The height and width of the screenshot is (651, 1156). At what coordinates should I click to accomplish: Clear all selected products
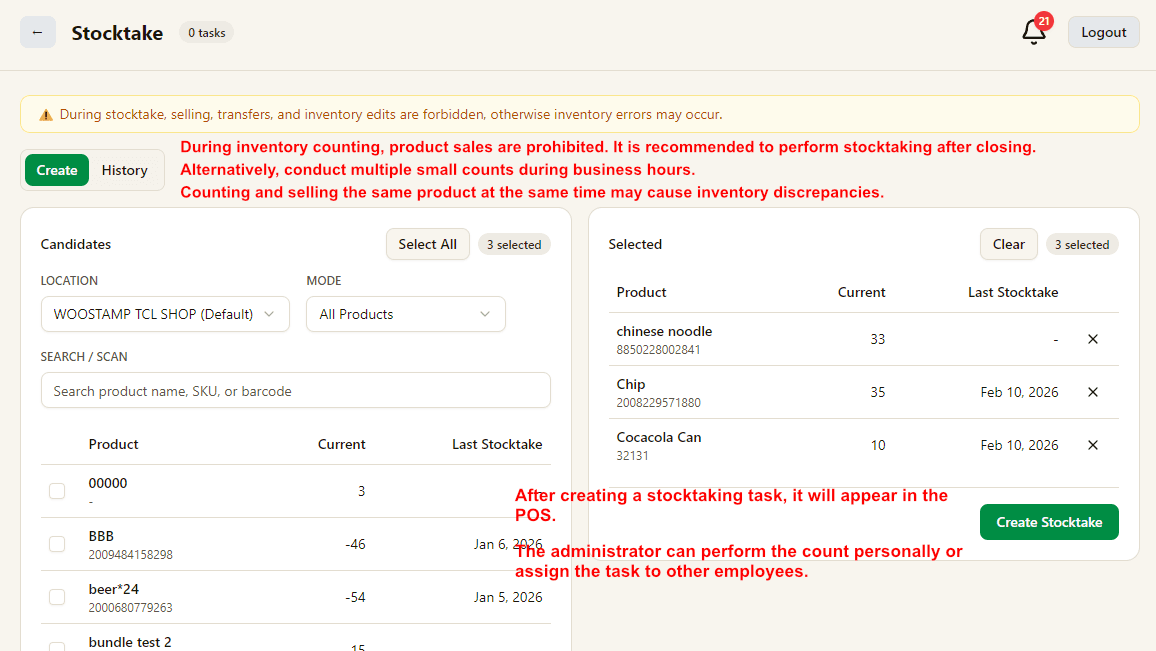1008,244
